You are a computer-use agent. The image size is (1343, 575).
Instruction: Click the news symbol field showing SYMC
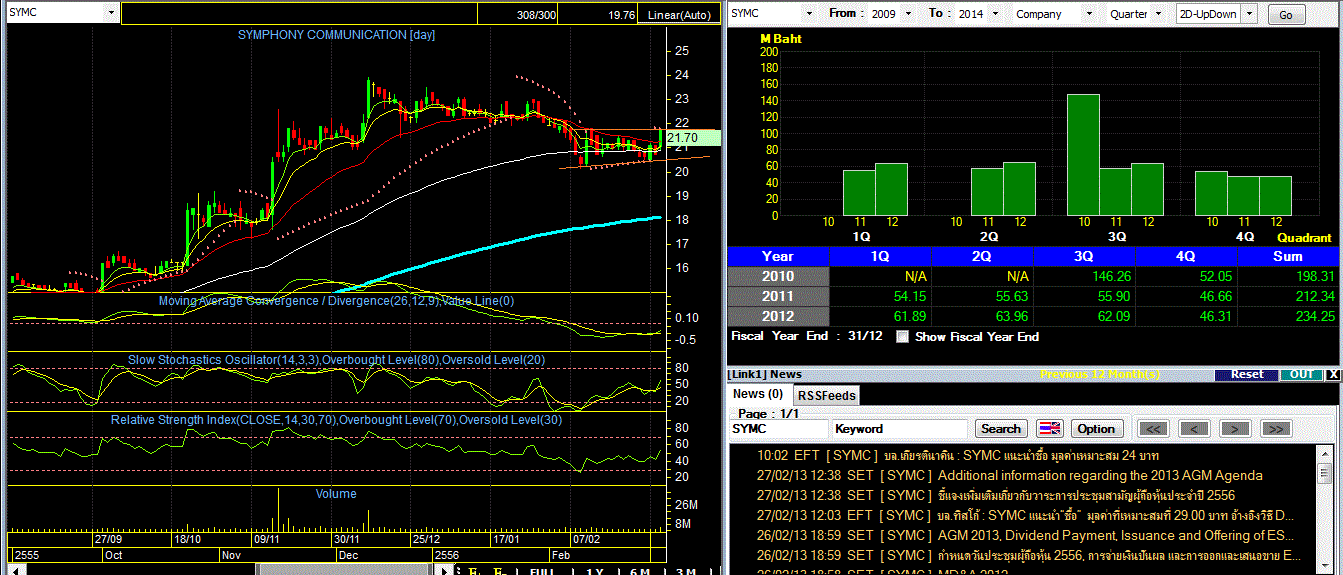tap(778, 428)
